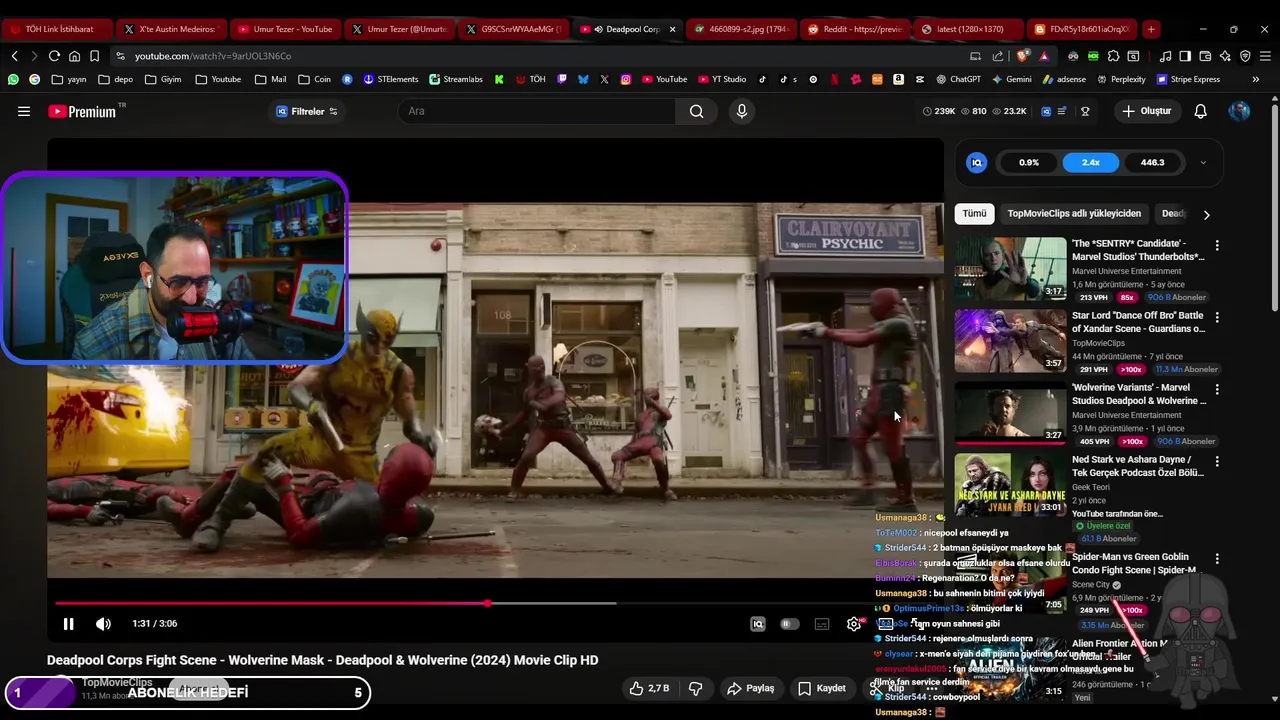This screenshot has width=1280, height=720.
Task: Open the ChatGPT bookmark
Action: [959, 79]
